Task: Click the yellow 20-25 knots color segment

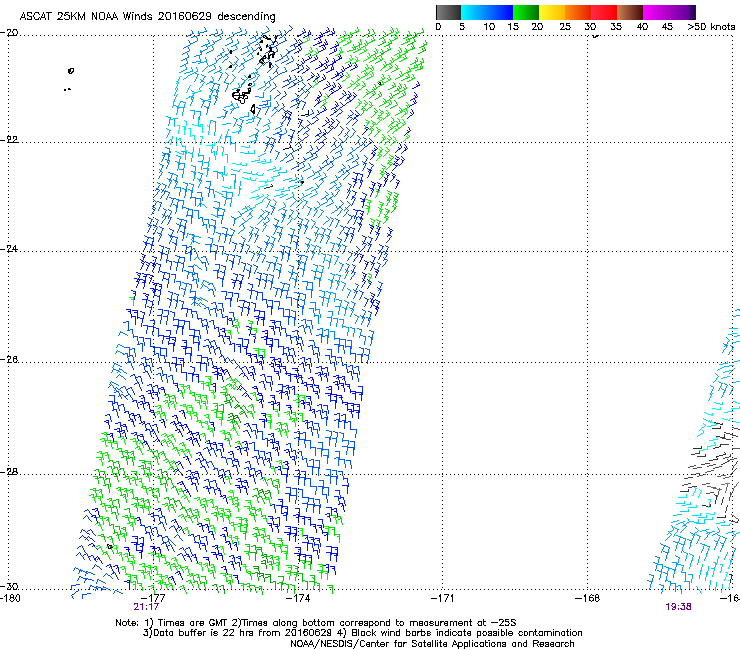Action: [x=552, y=12]
